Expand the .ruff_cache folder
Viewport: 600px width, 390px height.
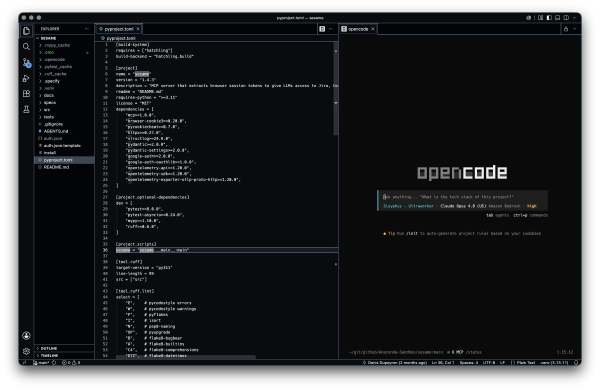(64, 74)
